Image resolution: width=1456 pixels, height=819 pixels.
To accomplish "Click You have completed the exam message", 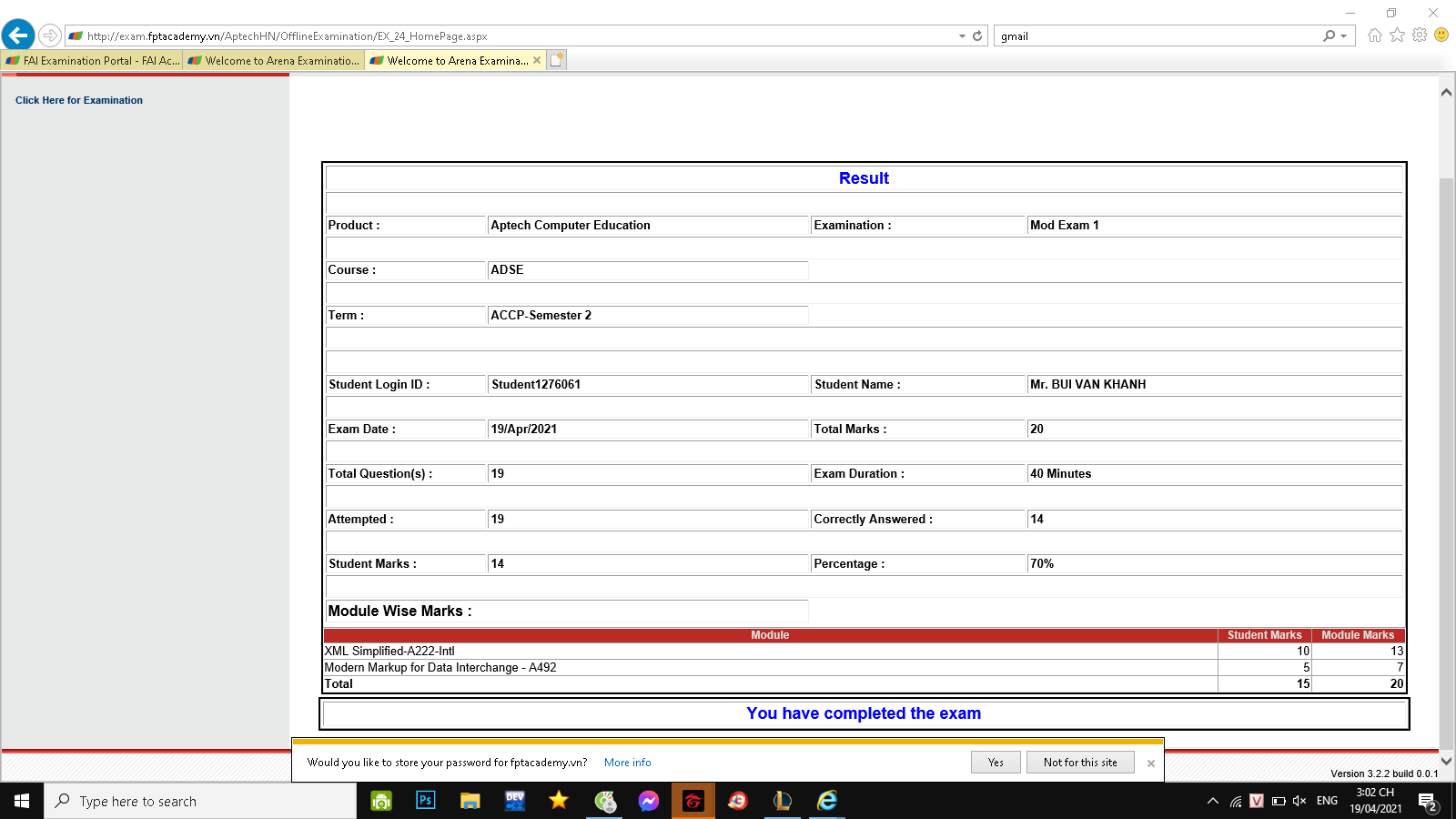I will (x=864, y=713).
